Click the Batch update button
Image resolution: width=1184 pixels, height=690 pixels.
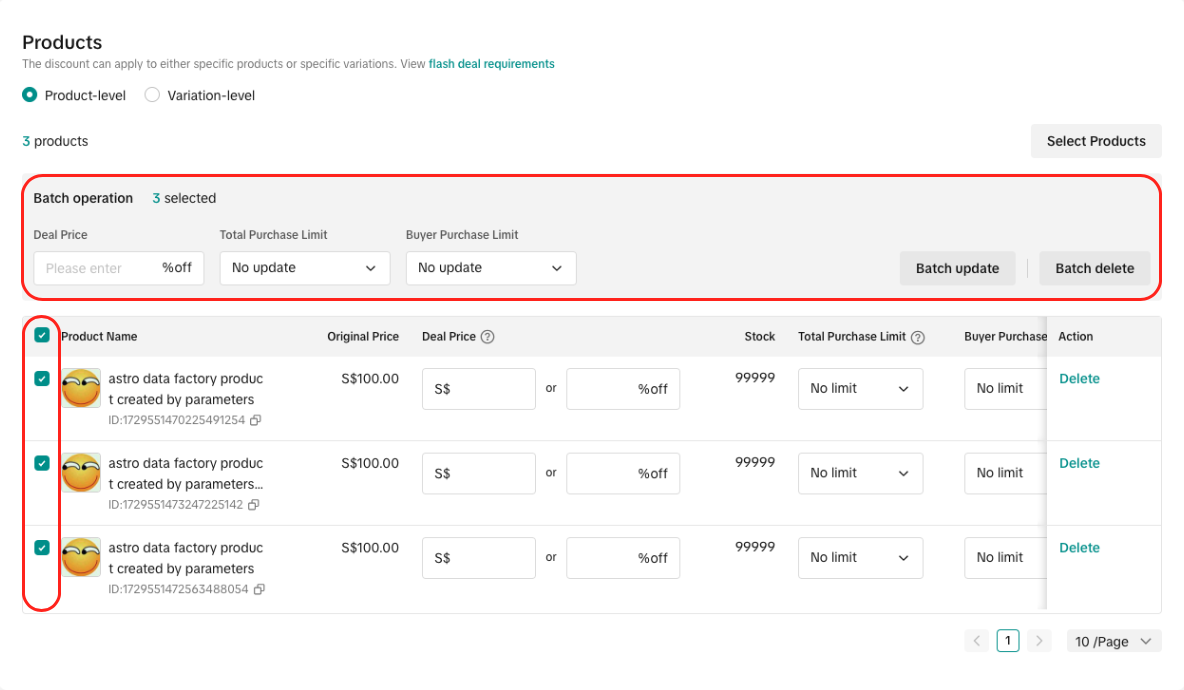click(957, 268)
